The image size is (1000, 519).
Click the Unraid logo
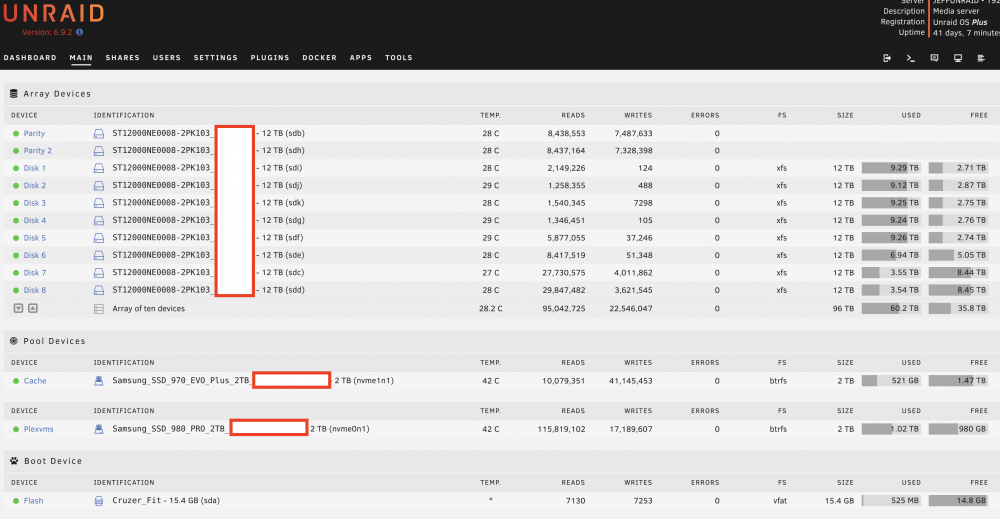click(54, 13)
